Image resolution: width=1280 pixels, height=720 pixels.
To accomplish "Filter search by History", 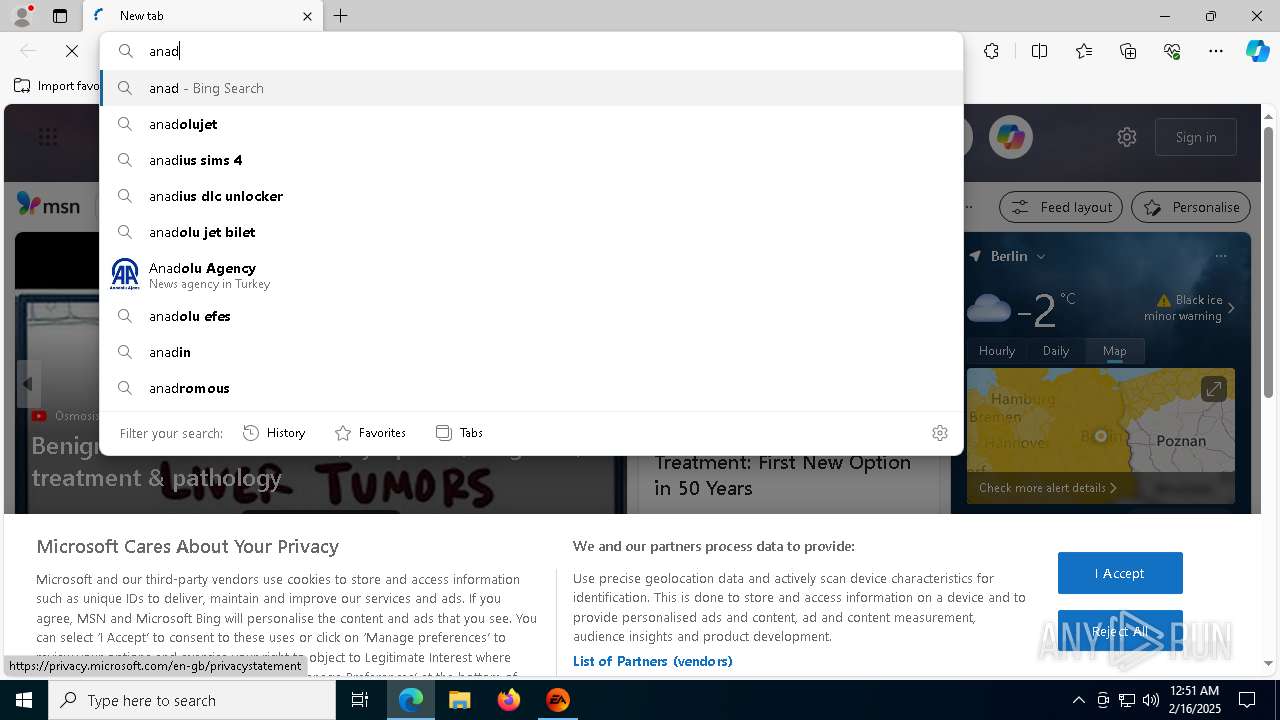I will point(274,433).
